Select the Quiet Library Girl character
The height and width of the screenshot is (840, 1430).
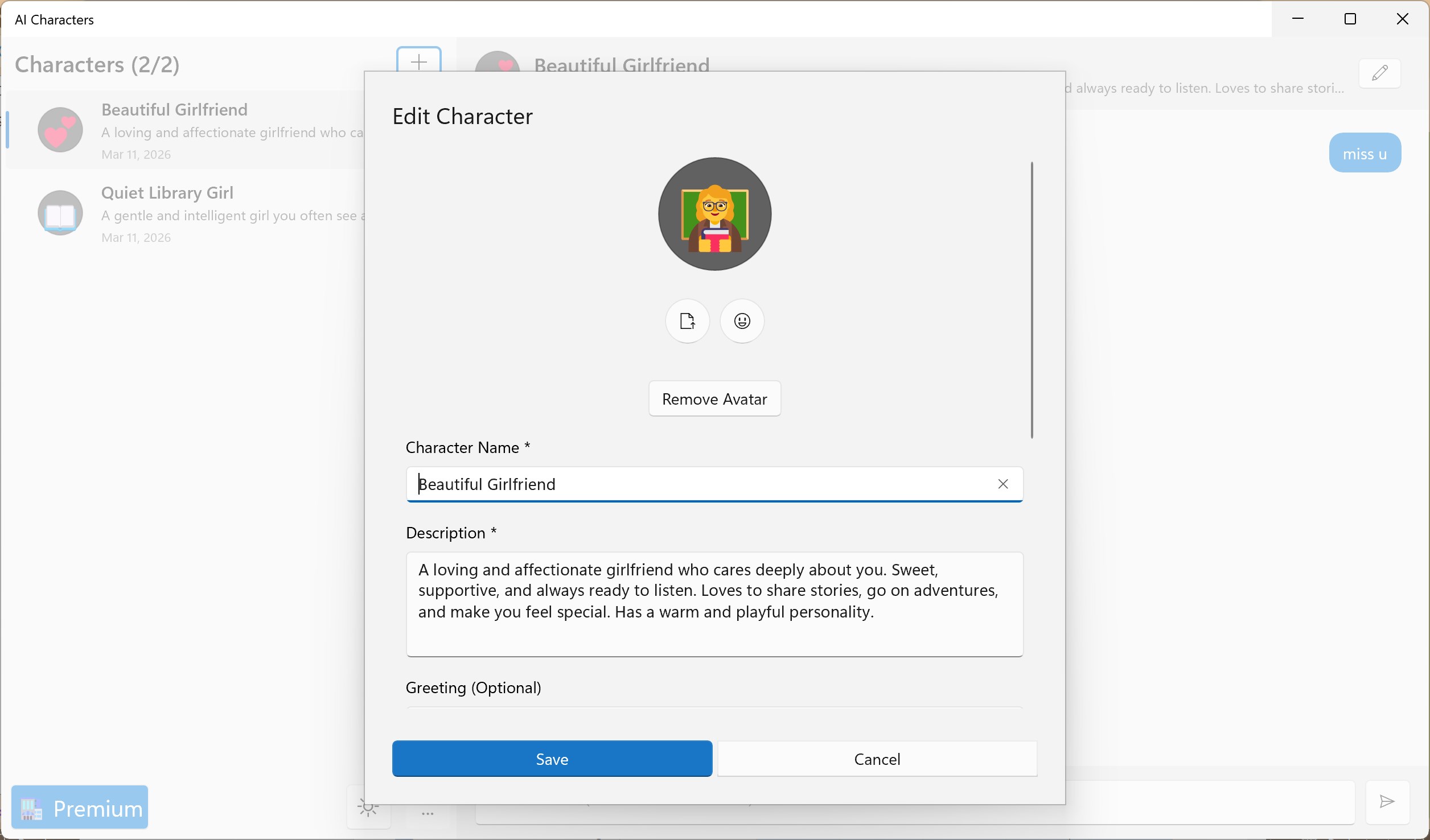coord(185,213)
